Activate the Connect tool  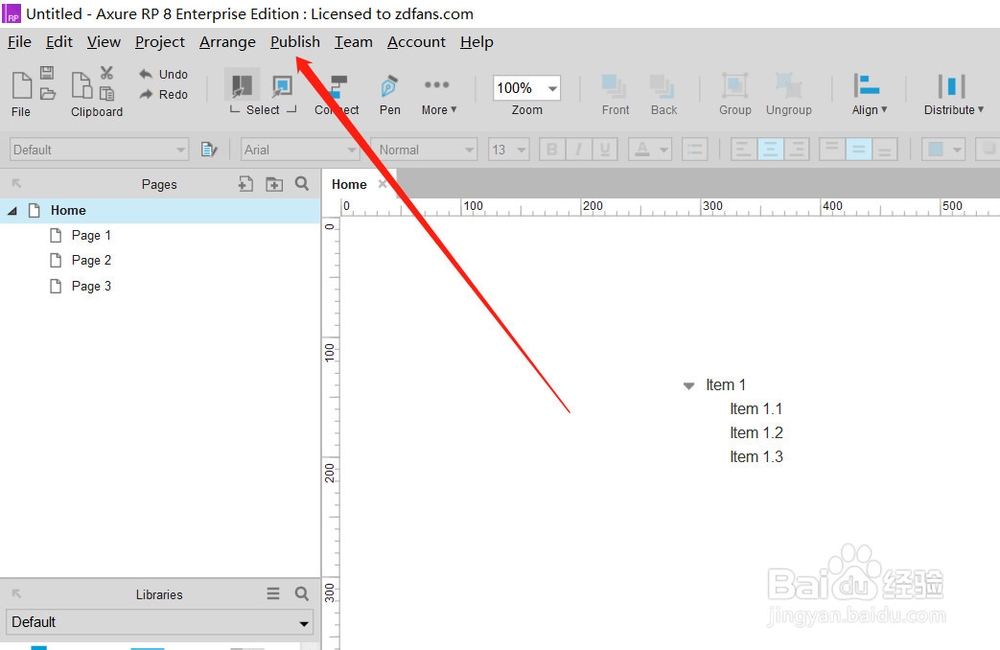point(337,96)
